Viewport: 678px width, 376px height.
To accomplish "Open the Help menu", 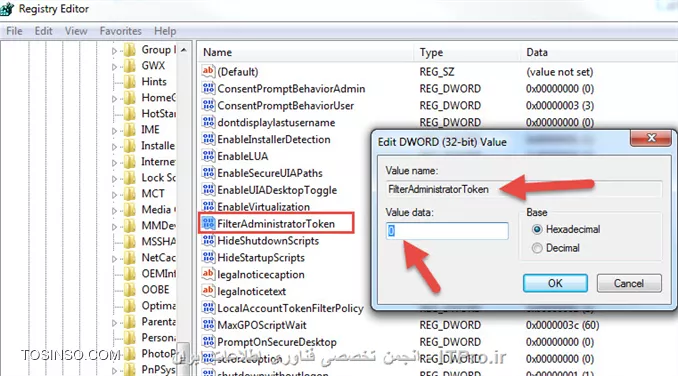I will tap(165, 31).
